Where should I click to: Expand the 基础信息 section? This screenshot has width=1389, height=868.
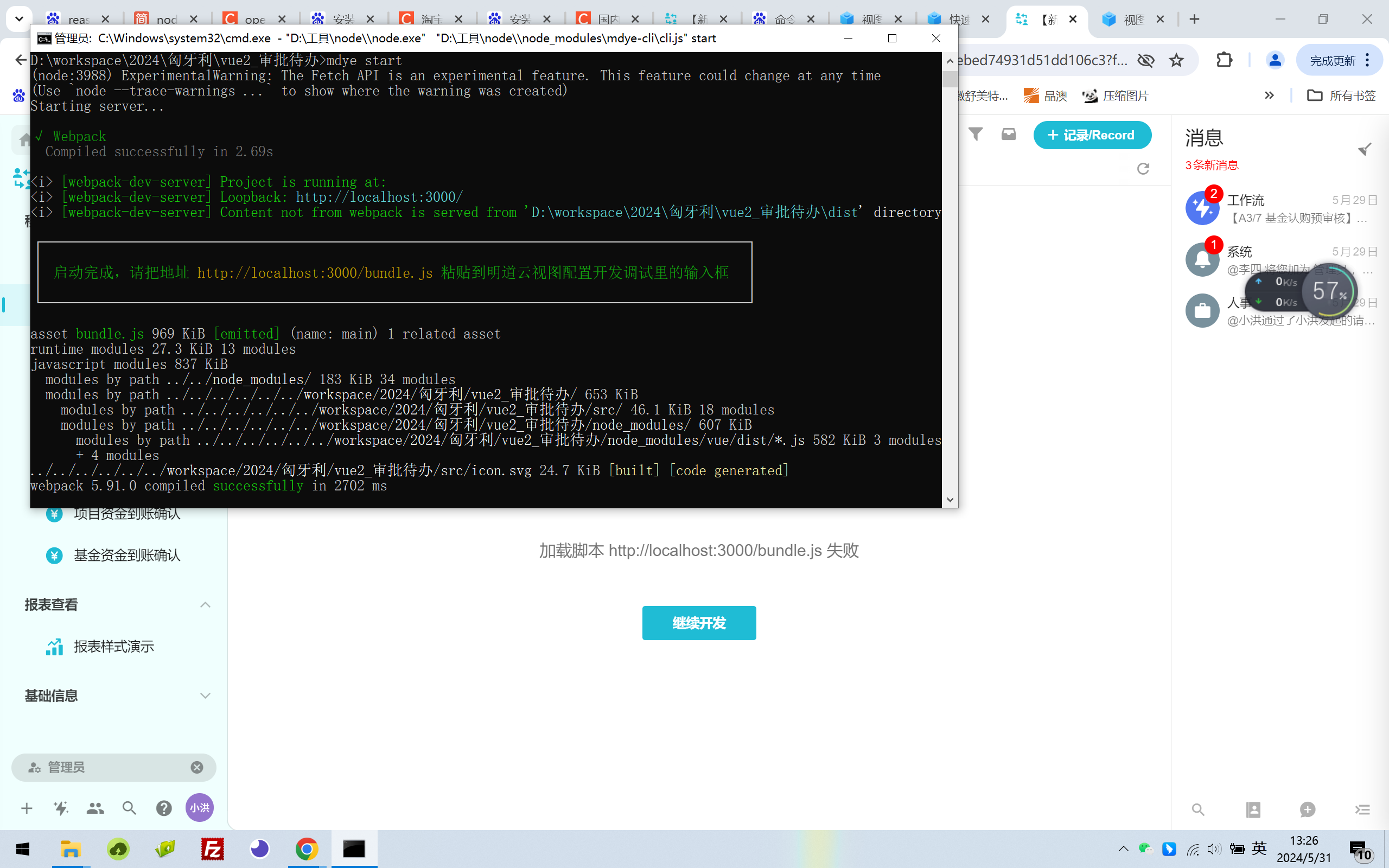click(x=205, y=696)
